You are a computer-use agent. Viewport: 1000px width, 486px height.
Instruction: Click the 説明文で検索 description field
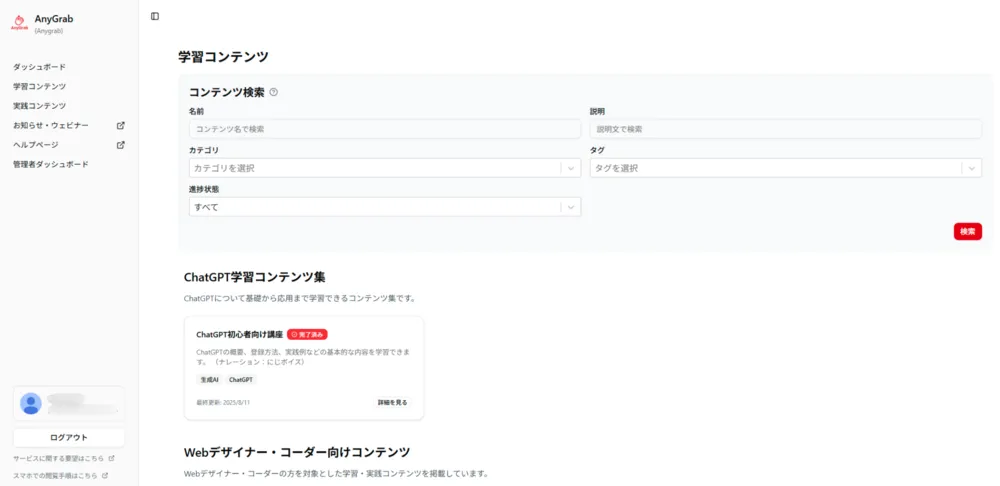(786, 129)
